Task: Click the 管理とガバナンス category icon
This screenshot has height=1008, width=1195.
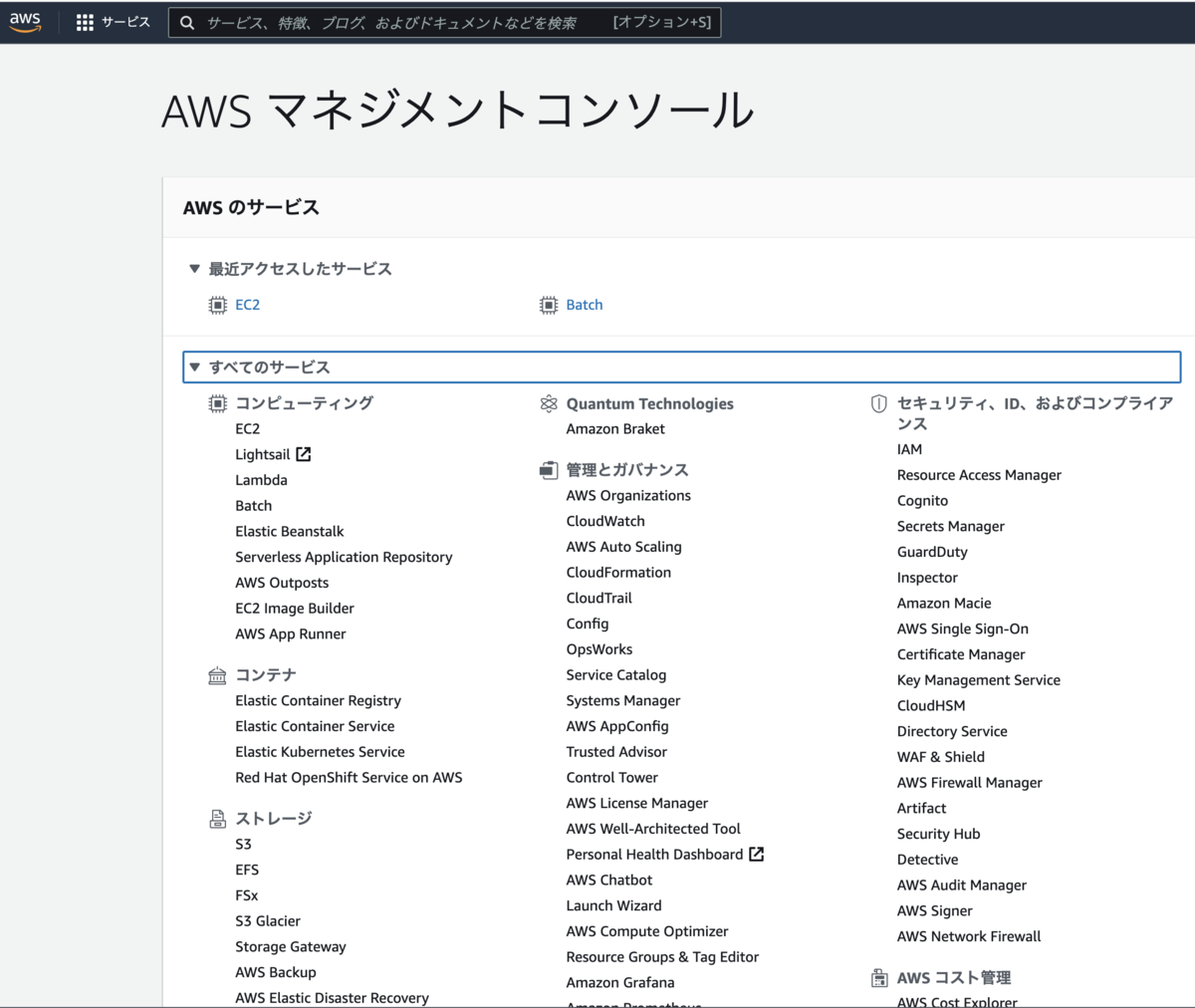Action: point(549,470)
